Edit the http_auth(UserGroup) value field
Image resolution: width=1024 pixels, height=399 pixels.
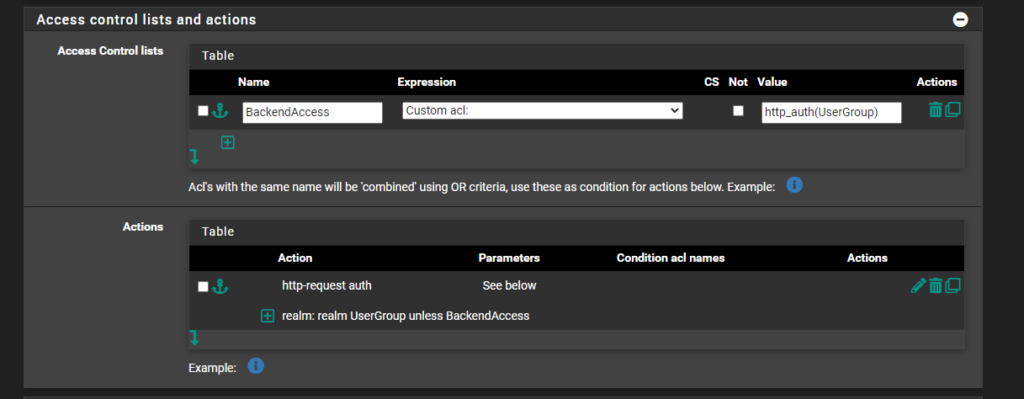click(x=831, y=112)
